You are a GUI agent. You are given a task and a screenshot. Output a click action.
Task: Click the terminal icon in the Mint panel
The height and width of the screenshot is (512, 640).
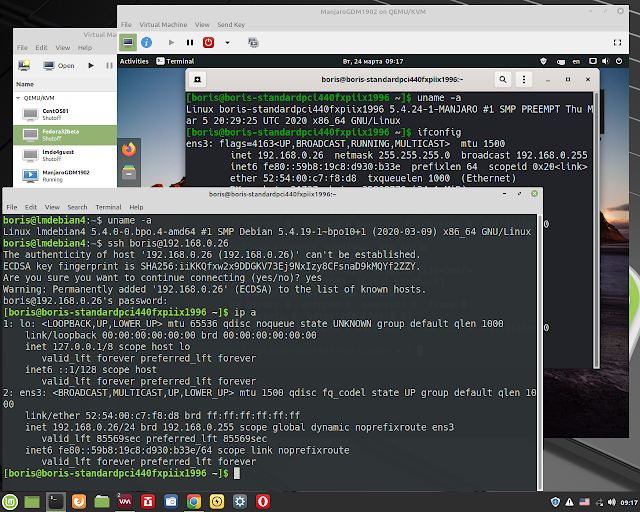pos(56,502)
